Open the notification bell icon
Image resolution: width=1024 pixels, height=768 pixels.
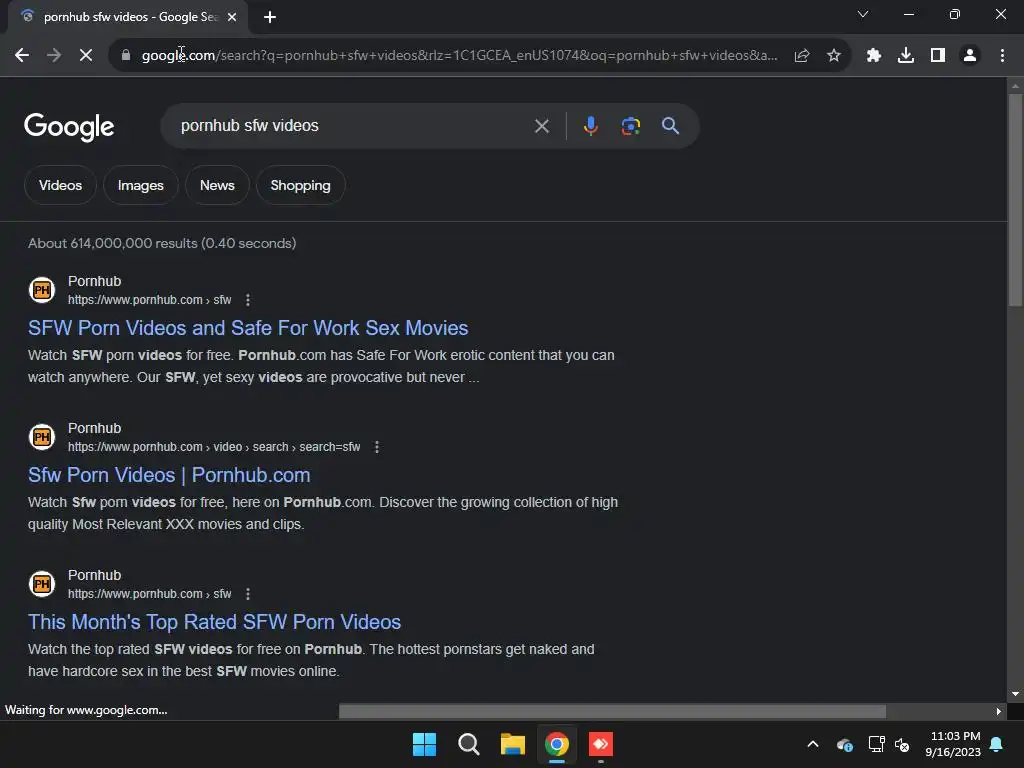pos(997,744)
